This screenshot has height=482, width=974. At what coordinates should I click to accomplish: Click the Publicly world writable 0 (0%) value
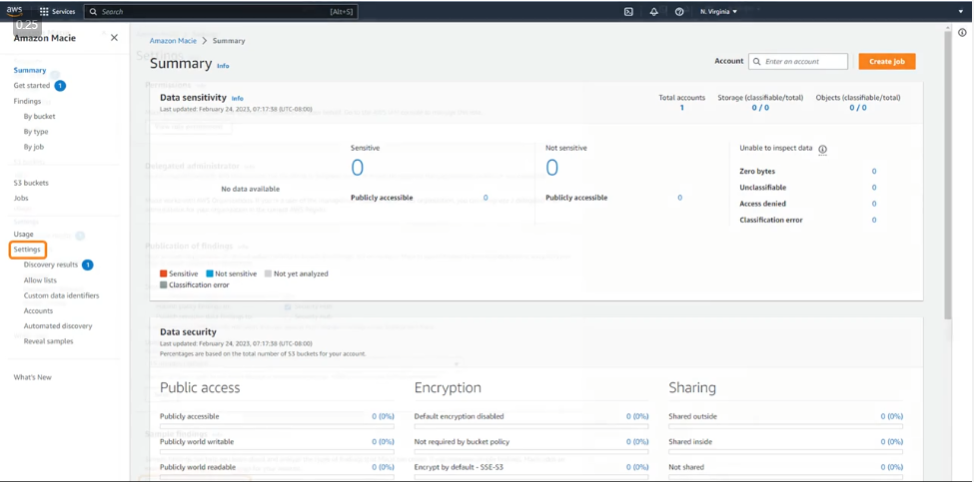[383, 442]
